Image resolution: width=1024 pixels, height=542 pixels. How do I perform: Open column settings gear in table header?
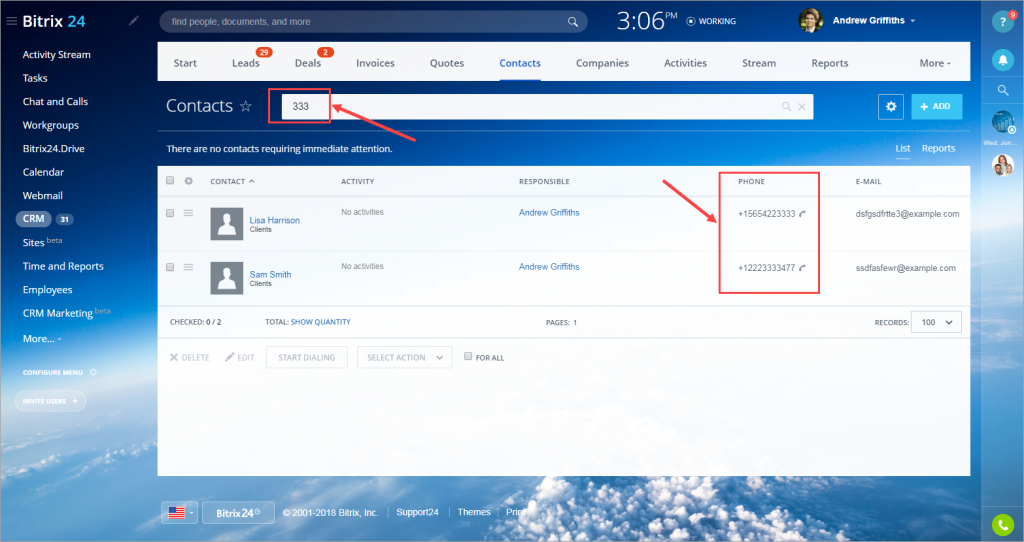(x=189, y=181)
